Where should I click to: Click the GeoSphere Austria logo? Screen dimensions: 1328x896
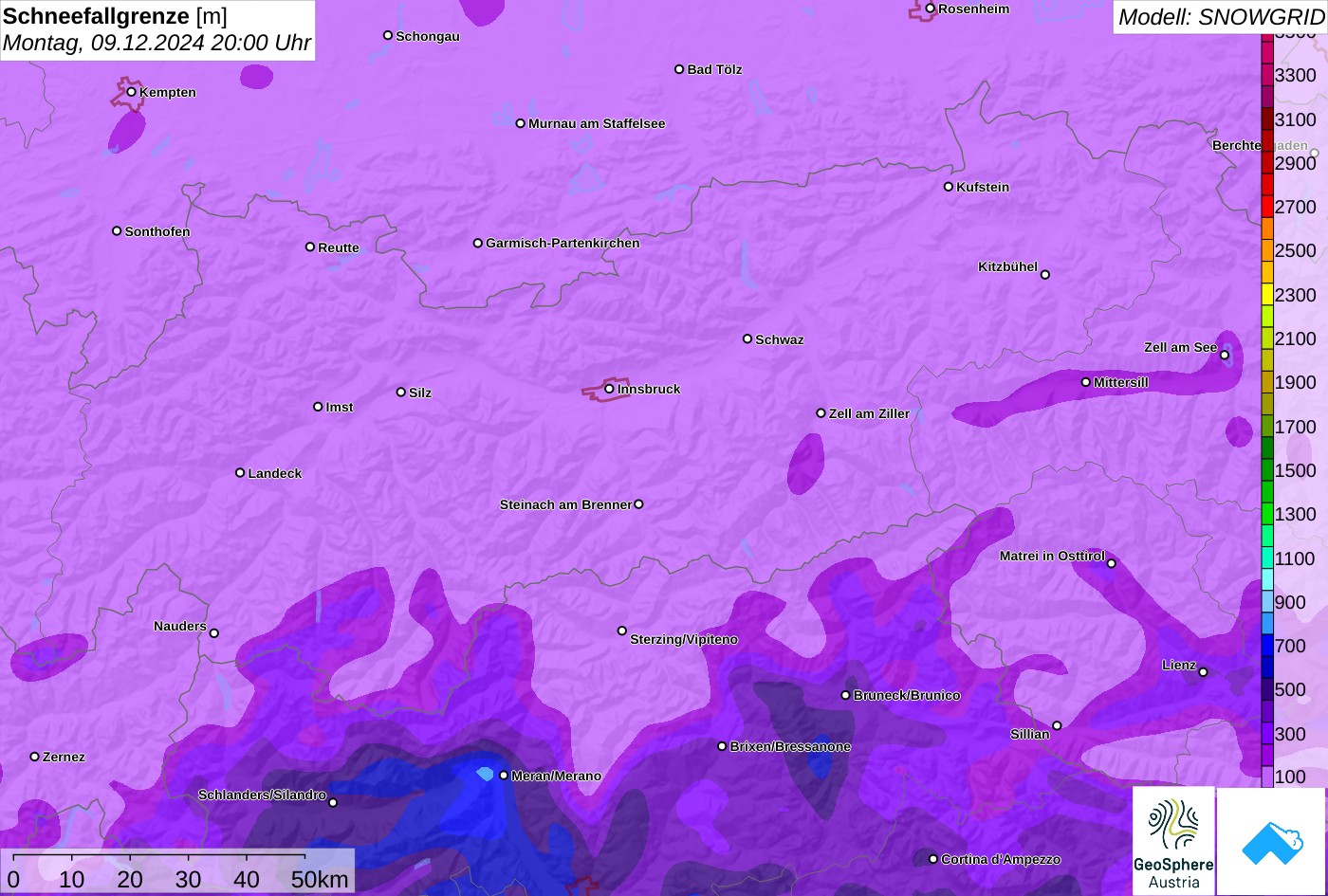point(1173,840)
